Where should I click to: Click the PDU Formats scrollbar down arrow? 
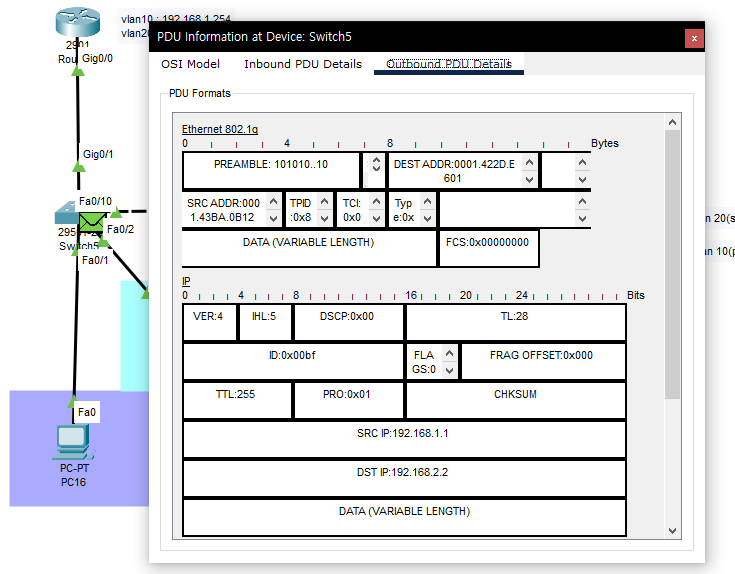672,531
